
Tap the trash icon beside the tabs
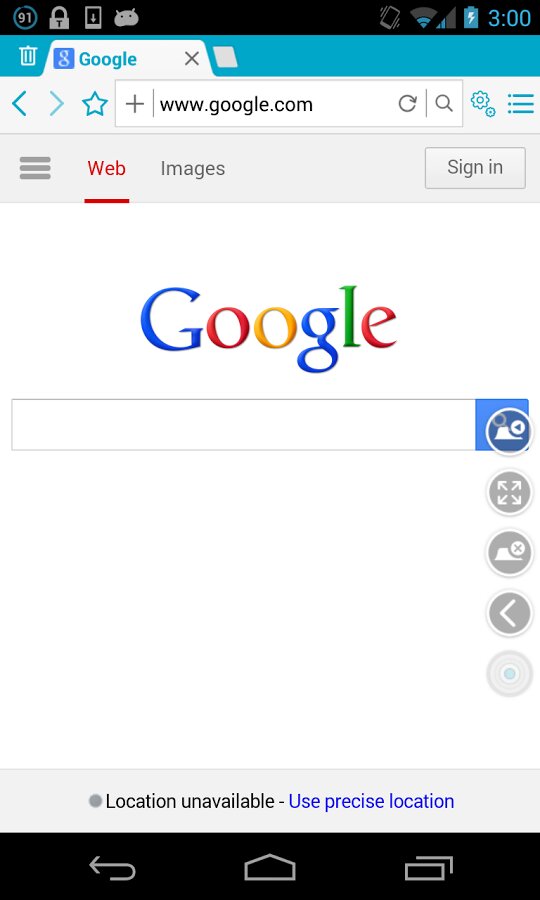(x=28, y=56)
